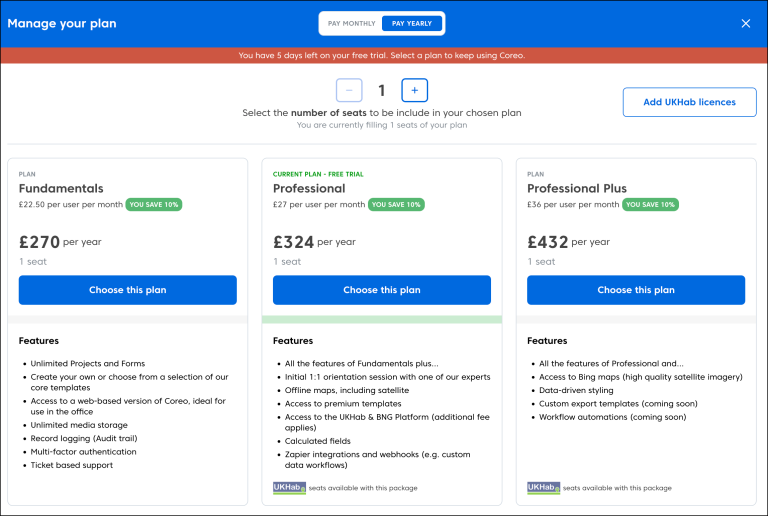Click 'Unlimited Projects and Forms' feature
This screenshot has height=516, width=768.
(x=88, y=364)
